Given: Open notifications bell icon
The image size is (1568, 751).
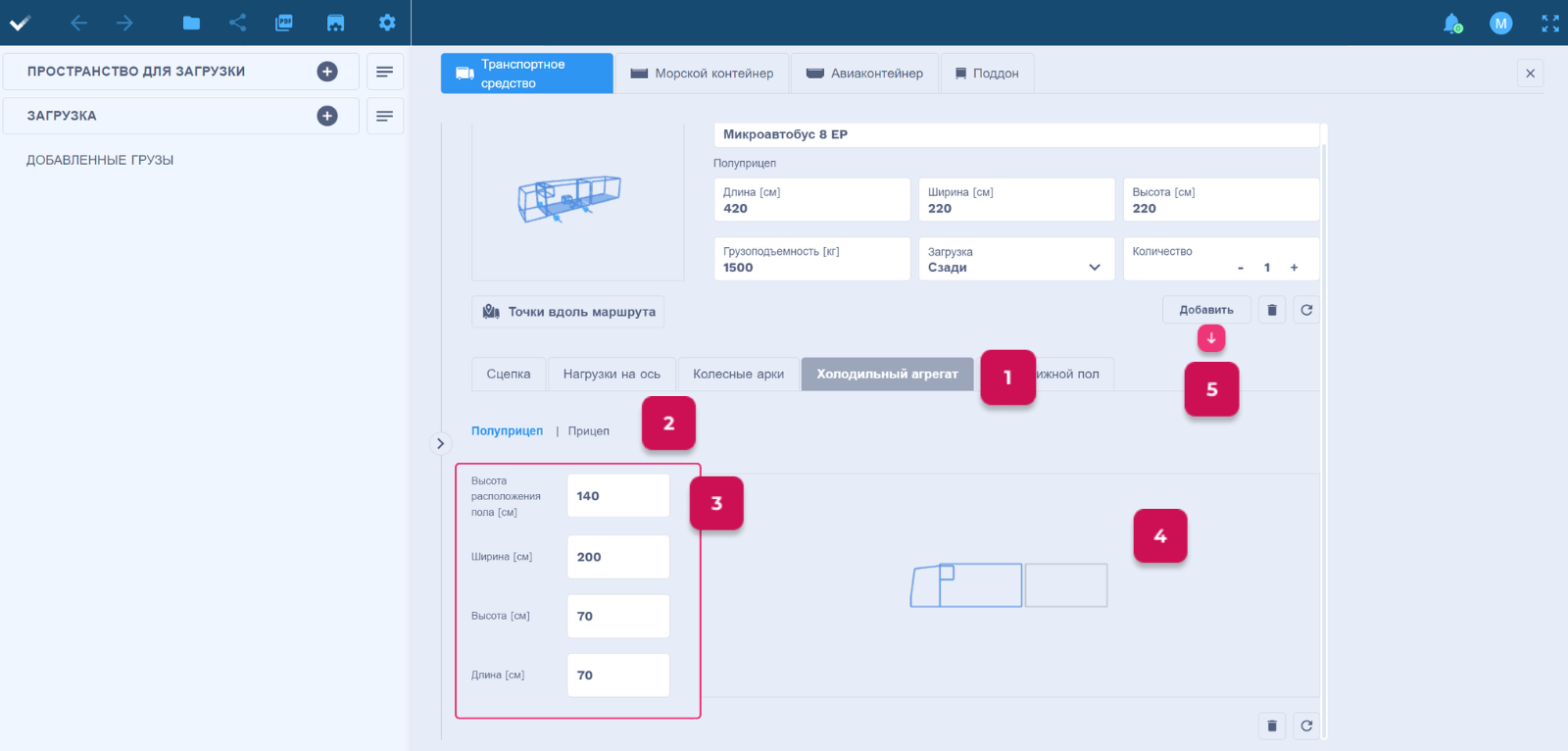Looking at the screenshot, I should [x=1452, y=24].
